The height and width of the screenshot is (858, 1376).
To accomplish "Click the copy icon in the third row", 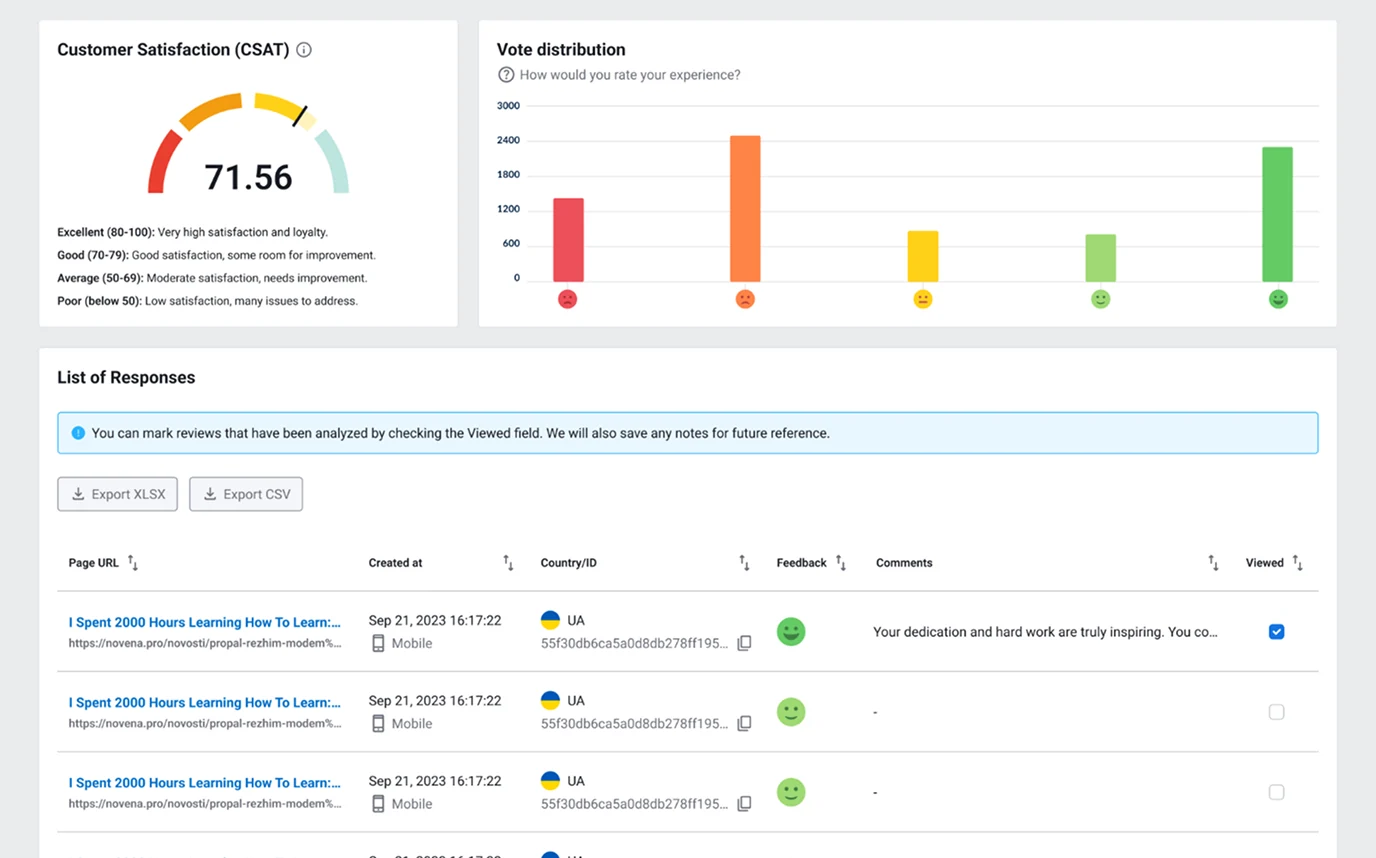I will click(x=744, y=803).
